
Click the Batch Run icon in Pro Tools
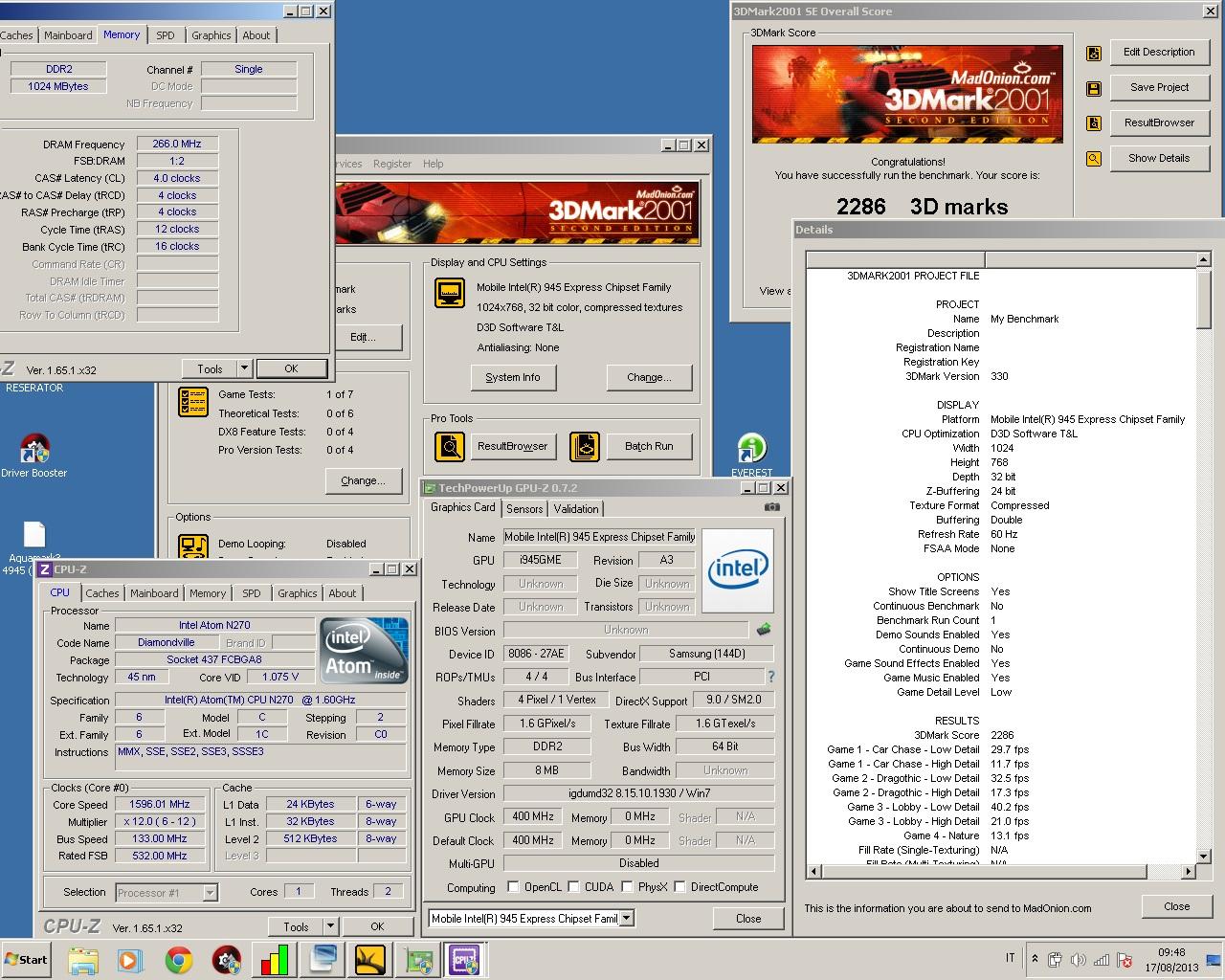click(585, 446)
